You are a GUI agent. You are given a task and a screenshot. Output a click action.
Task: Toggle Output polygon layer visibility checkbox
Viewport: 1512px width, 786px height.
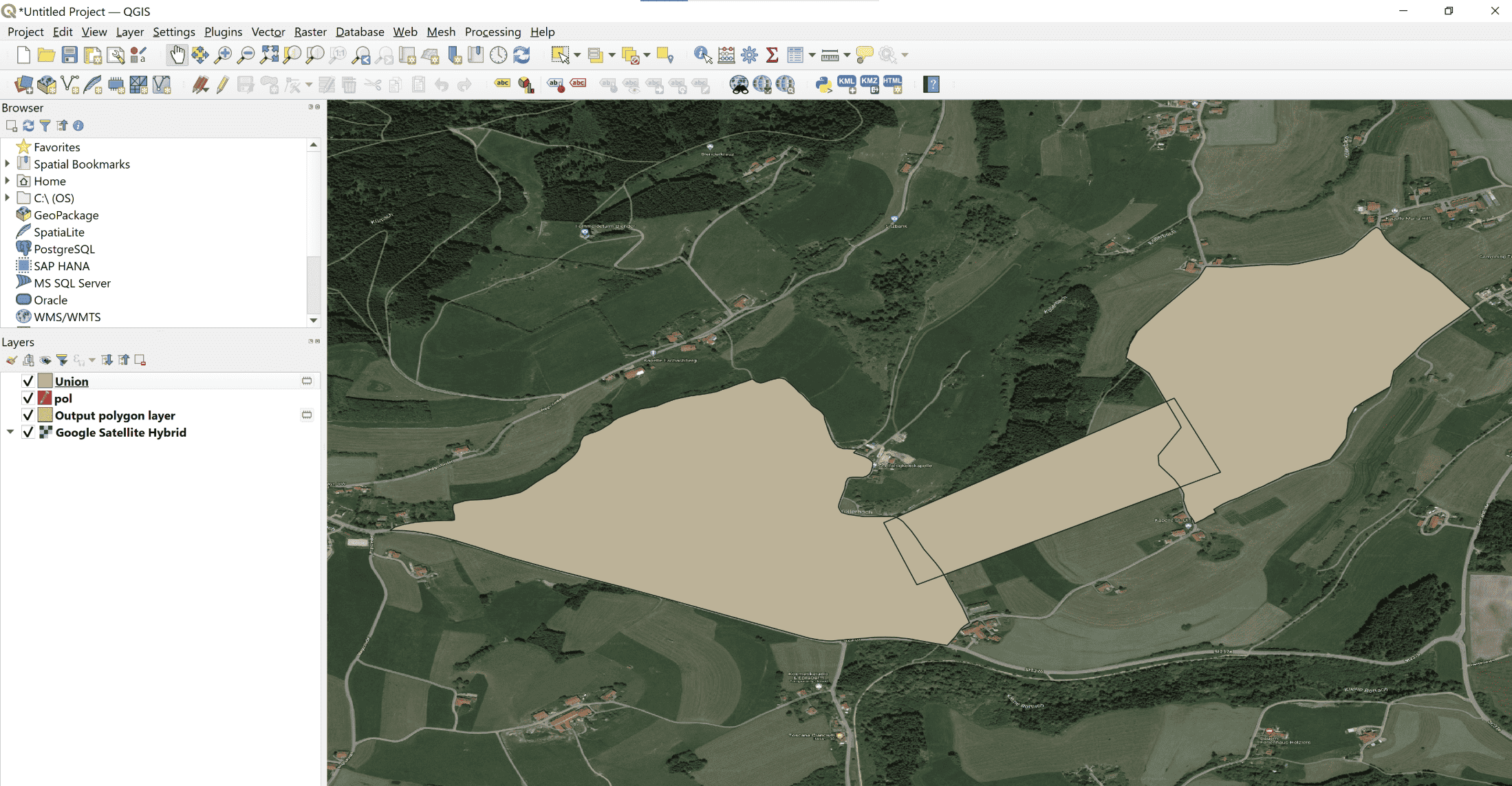point(28,415)
